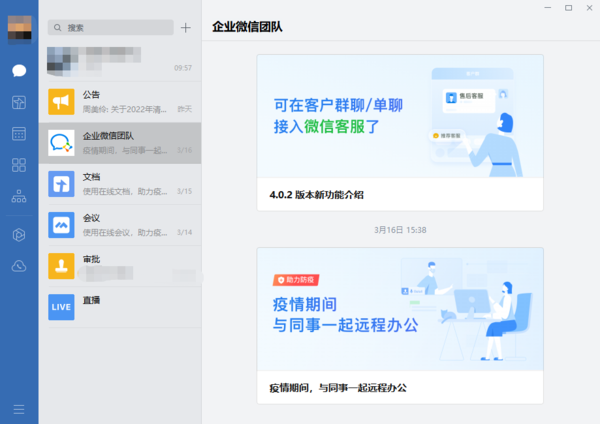Open the Workbench grid icon
The width and height of the screenshot is (600, 424).
coord(19,165)
